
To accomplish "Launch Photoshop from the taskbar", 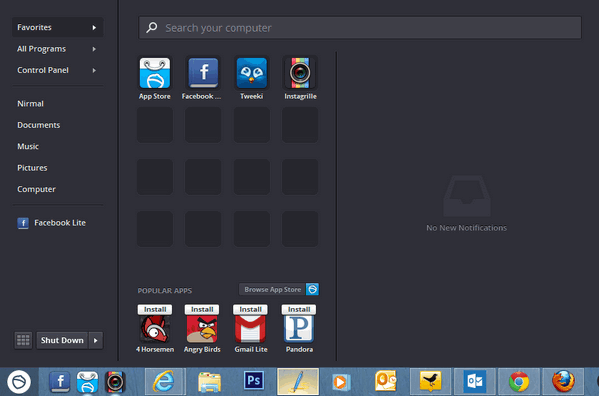I will 254,381.
